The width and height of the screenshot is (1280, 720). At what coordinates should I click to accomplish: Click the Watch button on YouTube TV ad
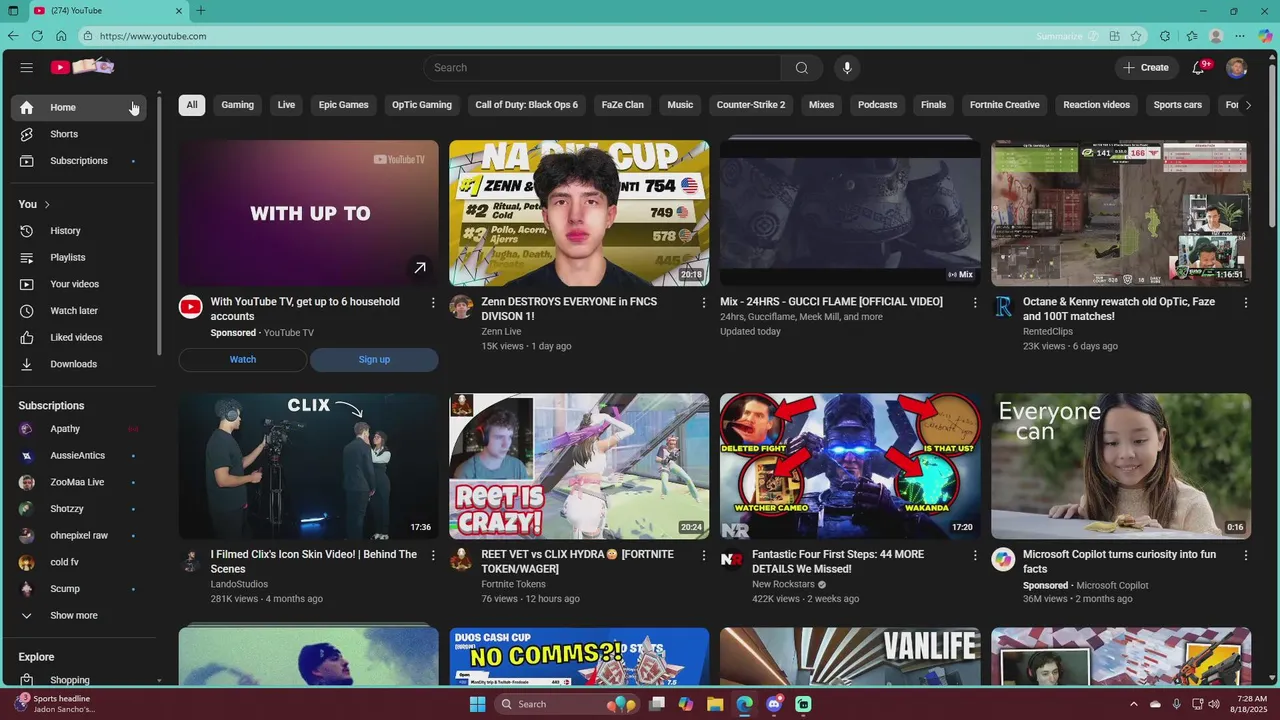tap(243, 360)
